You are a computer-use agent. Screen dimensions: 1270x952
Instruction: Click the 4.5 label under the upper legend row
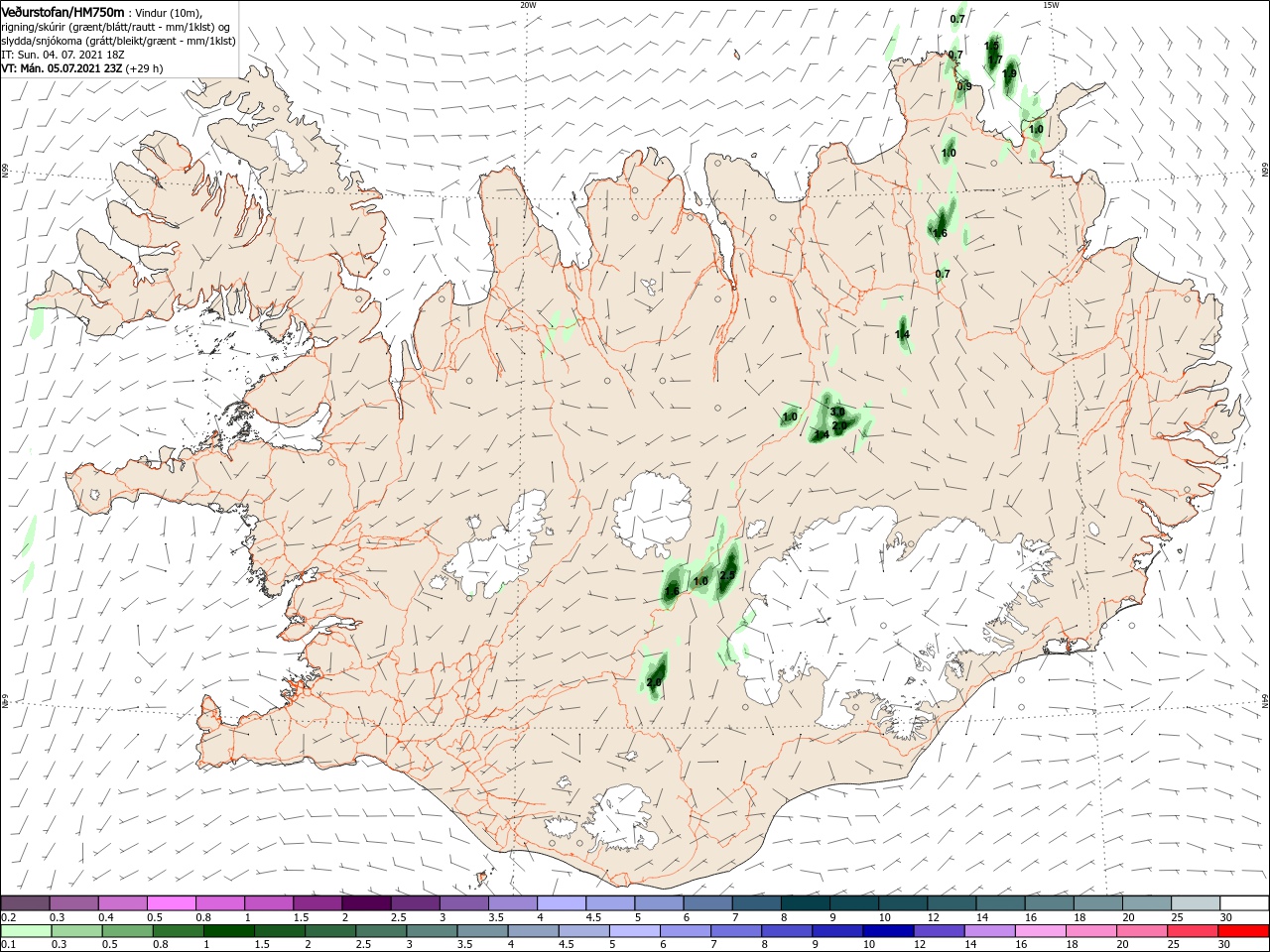(593, 918)
